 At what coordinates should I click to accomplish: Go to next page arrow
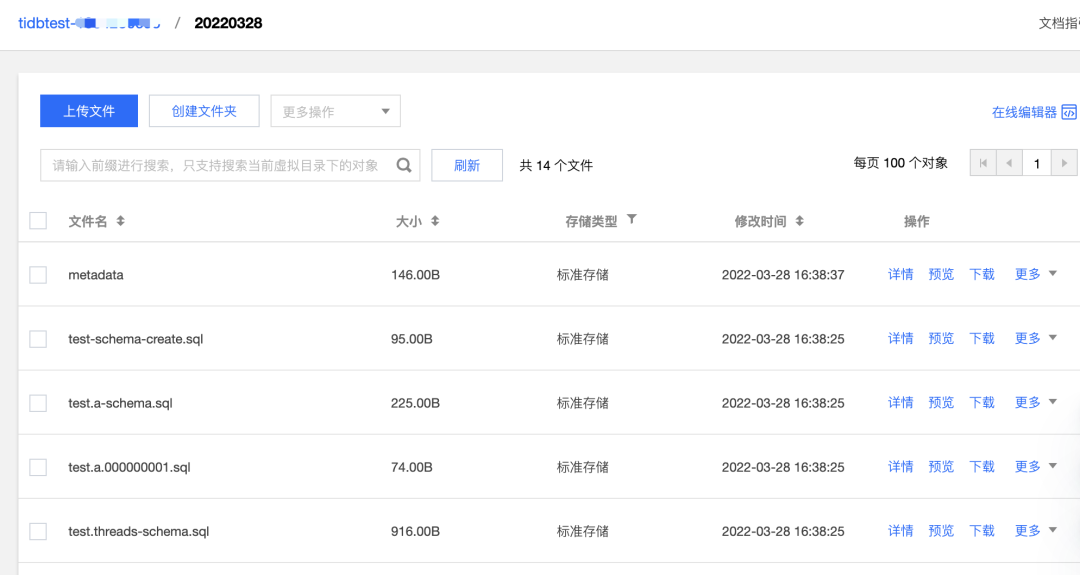(1064, 163)
